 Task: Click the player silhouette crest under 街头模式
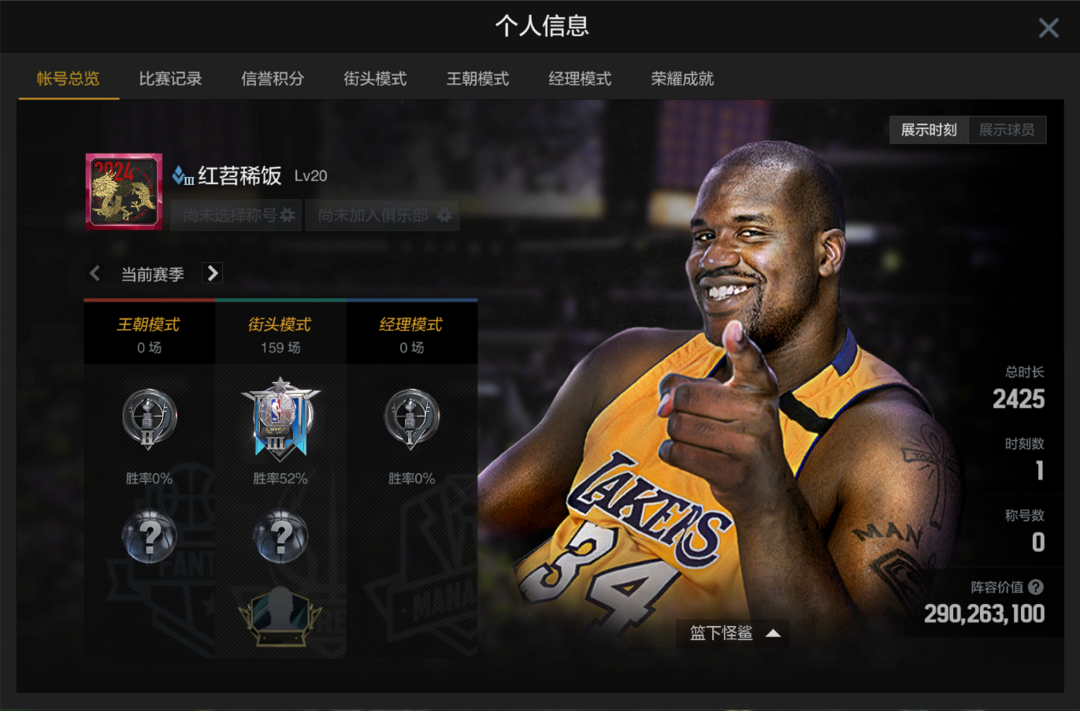click(280, 616)
